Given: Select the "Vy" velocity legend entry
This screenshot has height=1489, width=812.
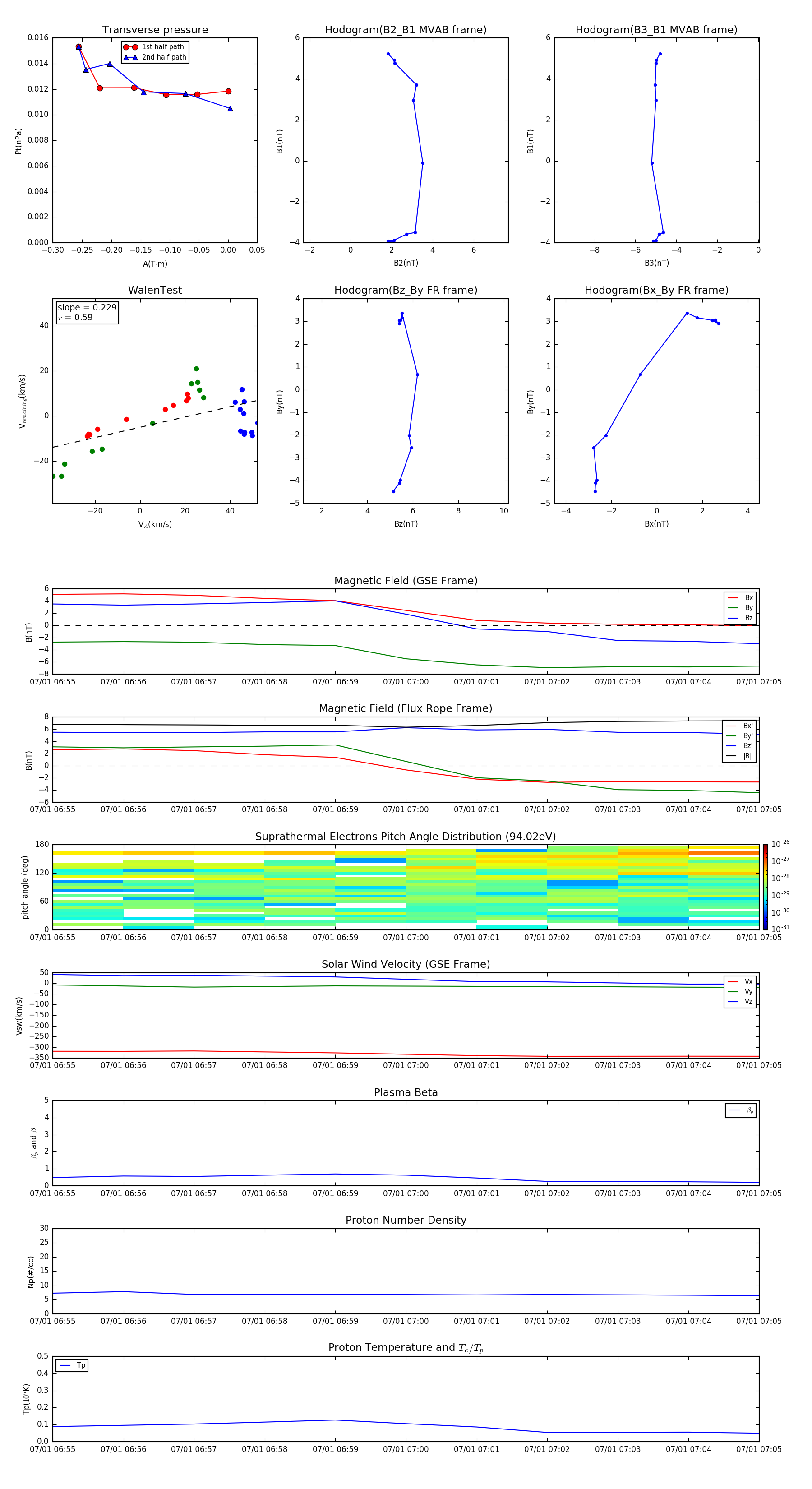Looking at the screenshot, I should click(740, 991).
